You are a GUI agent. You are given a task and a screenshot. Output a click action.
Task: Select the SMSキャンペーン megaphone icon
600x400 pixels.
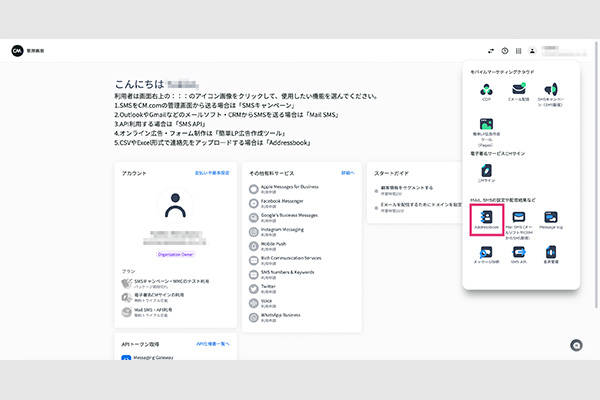click(551, 91)
